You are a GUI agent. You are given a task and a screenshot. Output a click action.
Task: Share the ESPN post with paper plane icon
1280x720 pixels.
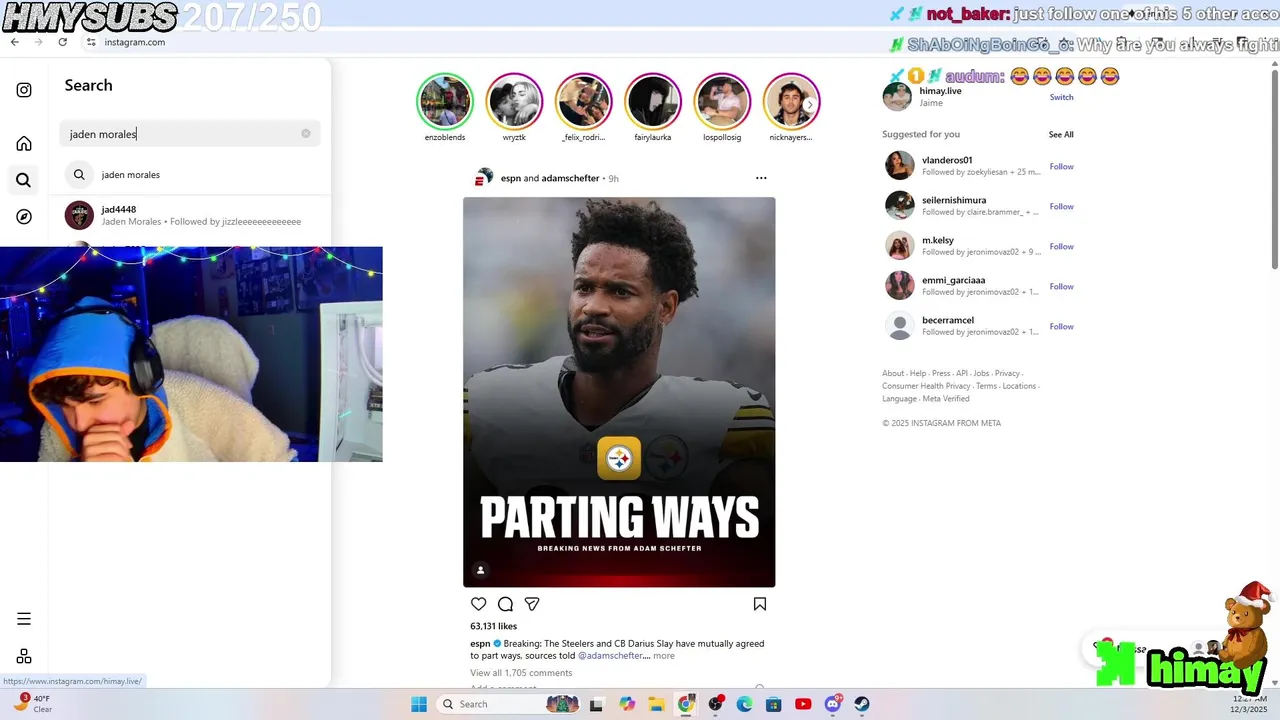click(532, 604)
